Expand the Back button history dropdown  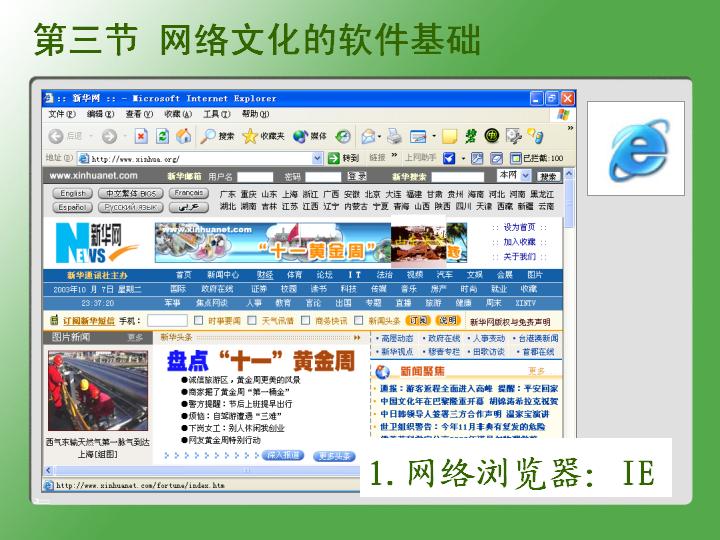click(91, 136)
